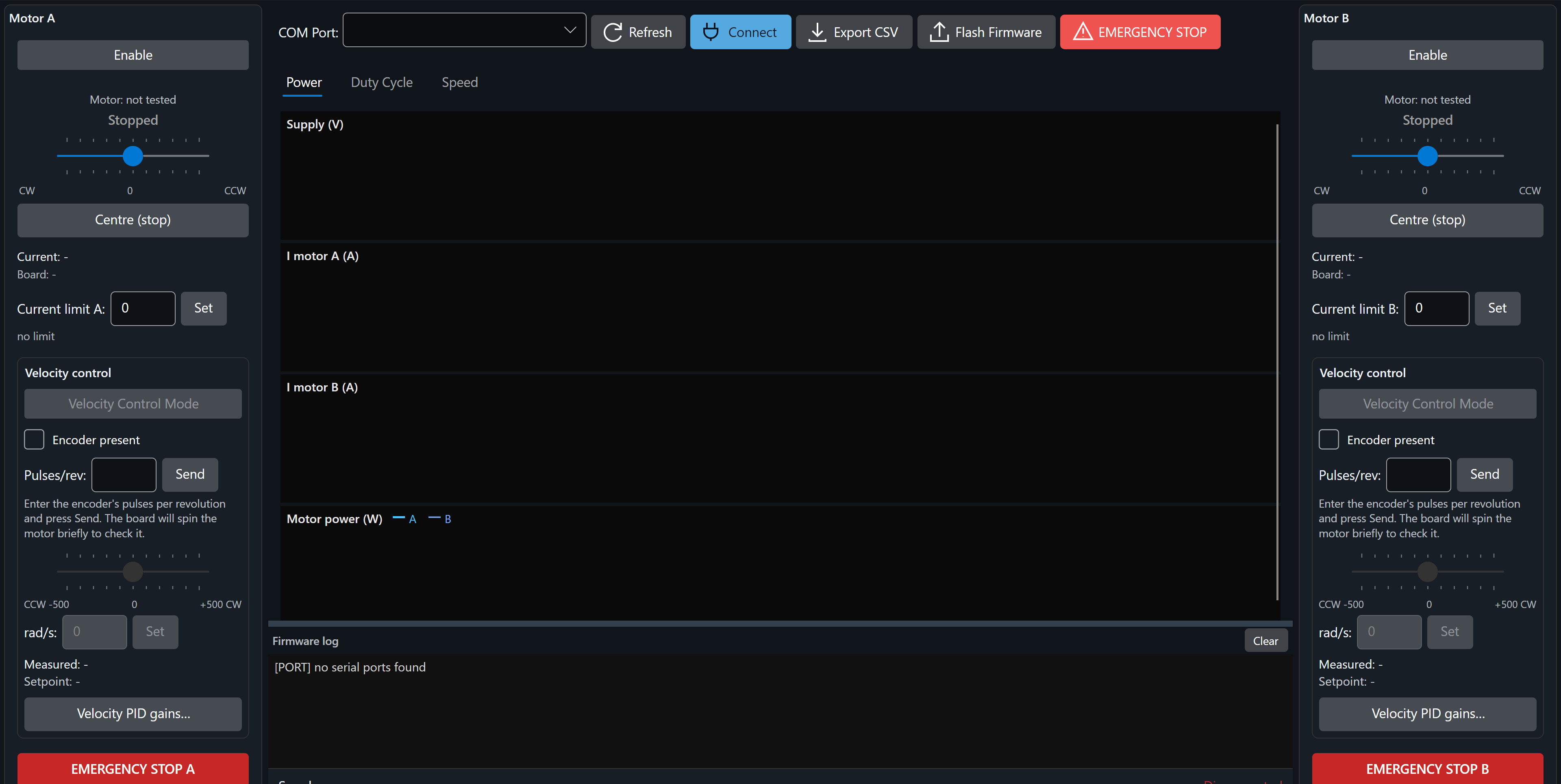This screenshot has width=1561, height=784.
Task: Tick Encoder present for Motor A
Action: [34, 439]
